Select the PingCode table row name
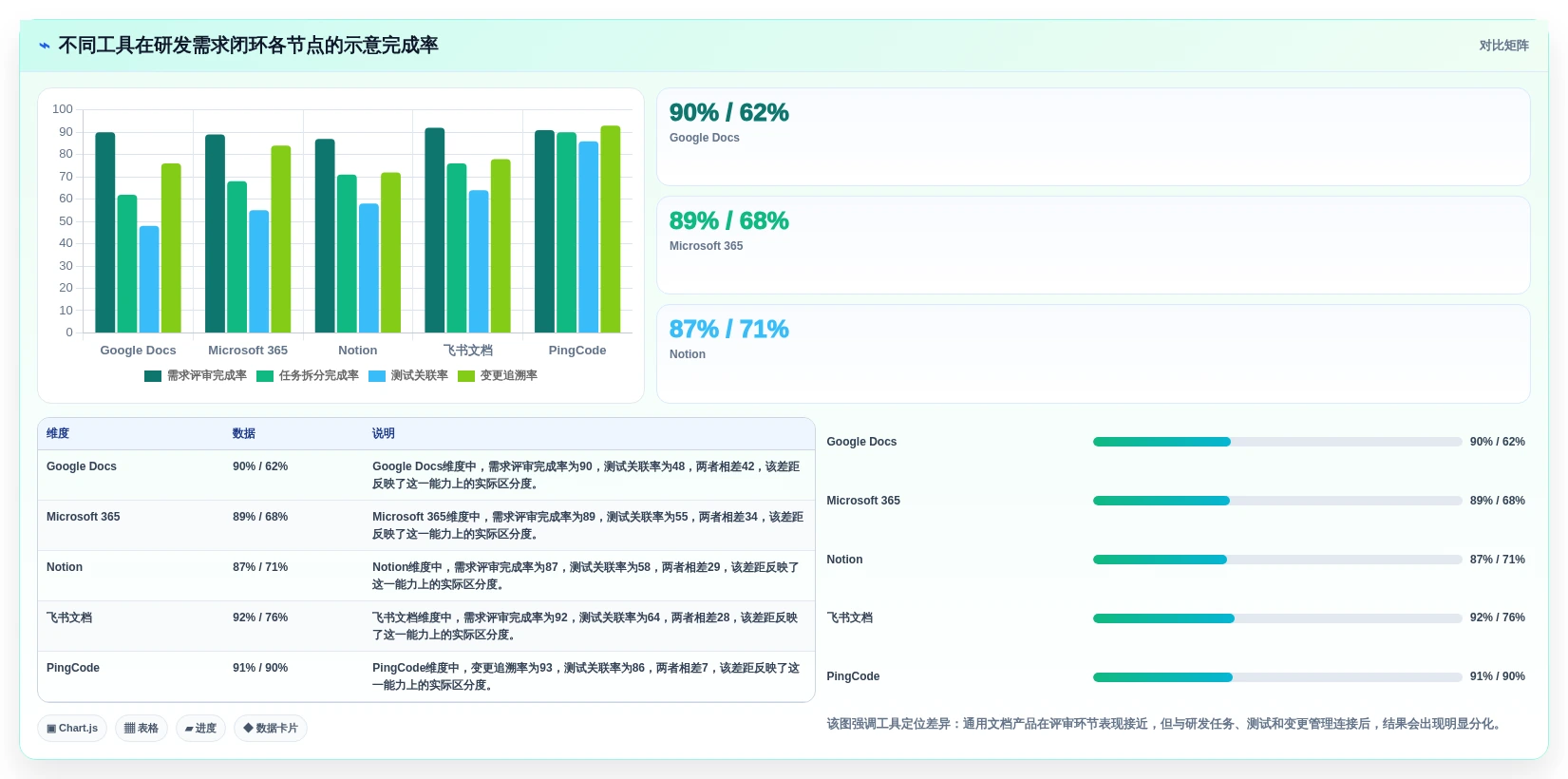The width and height of the screenshot is (1568, 779). 73,668
